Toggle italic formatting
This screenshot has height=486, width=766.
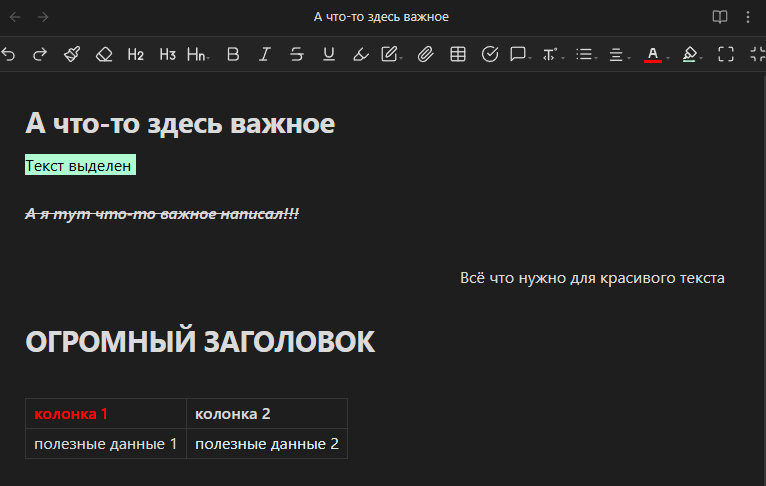(x=265, y=54)
